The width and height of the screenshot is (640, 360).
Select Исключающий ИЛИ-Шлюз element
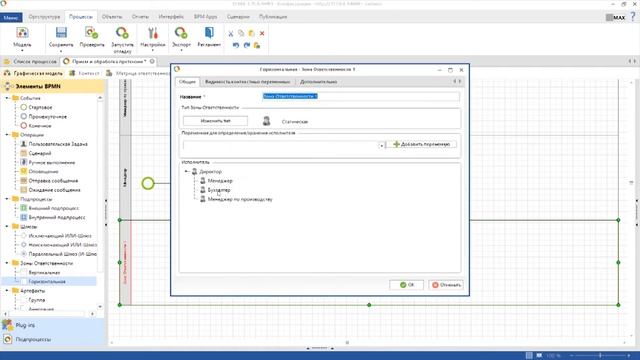[x=60, y=236]
